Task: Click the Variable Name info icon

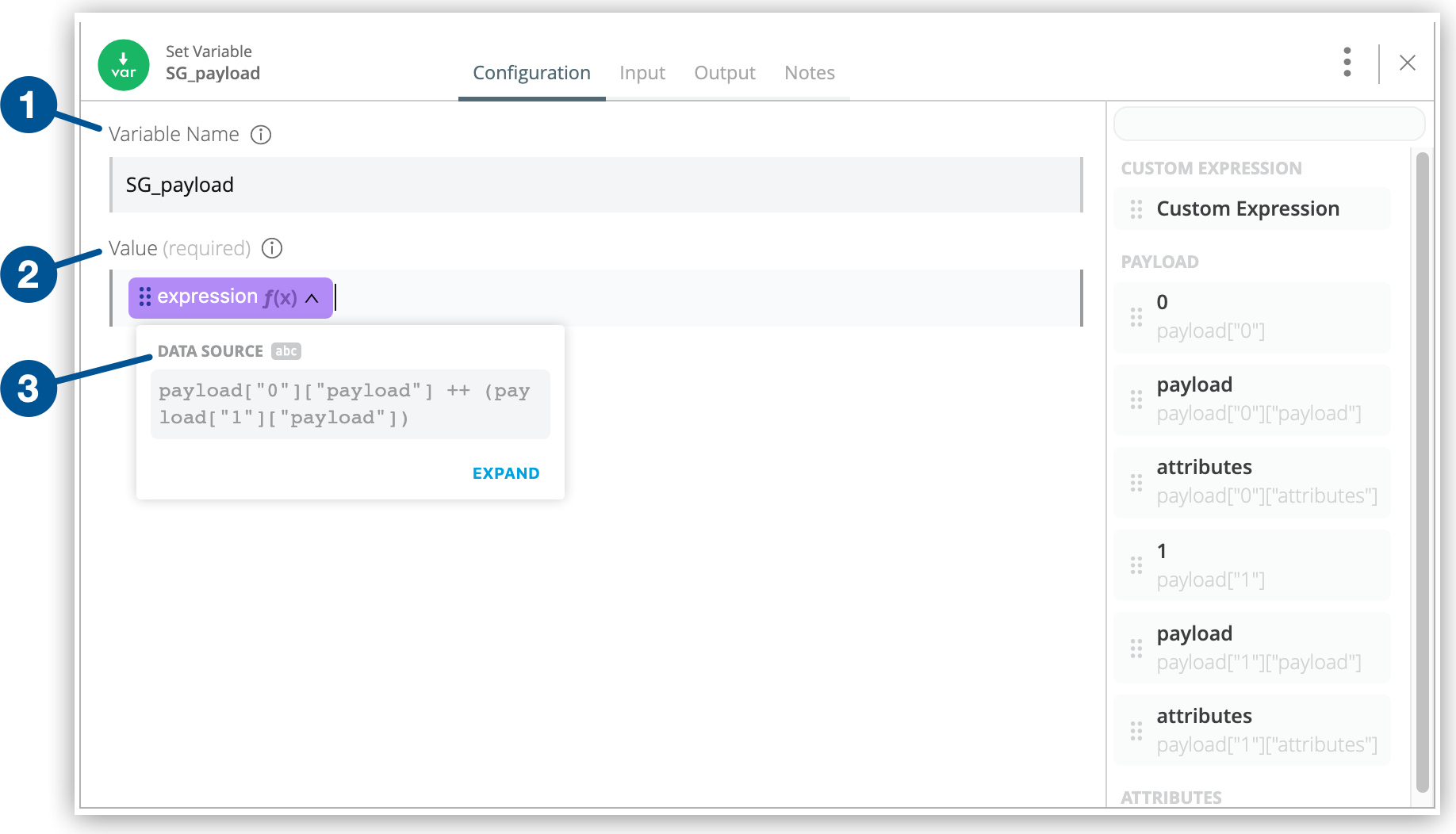Action: click(261, 135)
